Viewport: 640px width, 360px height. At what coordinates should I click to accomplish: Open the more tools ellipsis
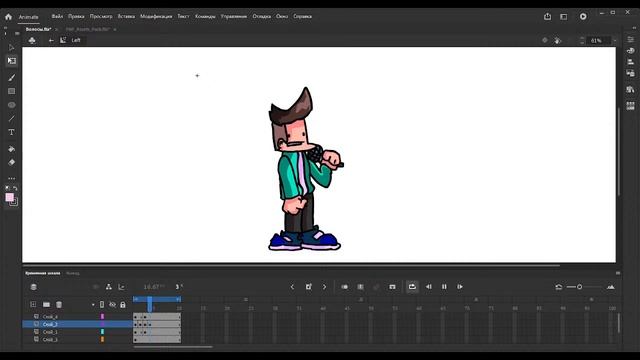point(11,178)
